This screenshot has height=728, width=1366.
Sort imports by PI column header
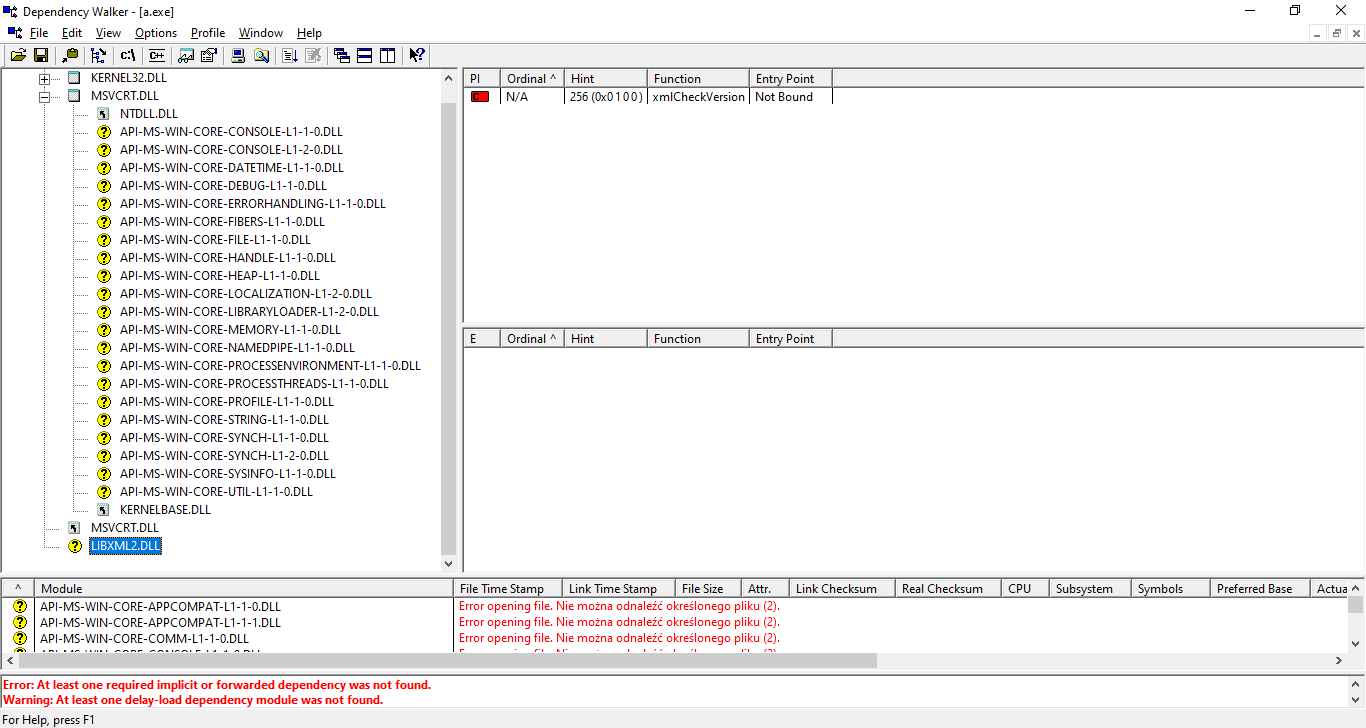coord(481,79)
